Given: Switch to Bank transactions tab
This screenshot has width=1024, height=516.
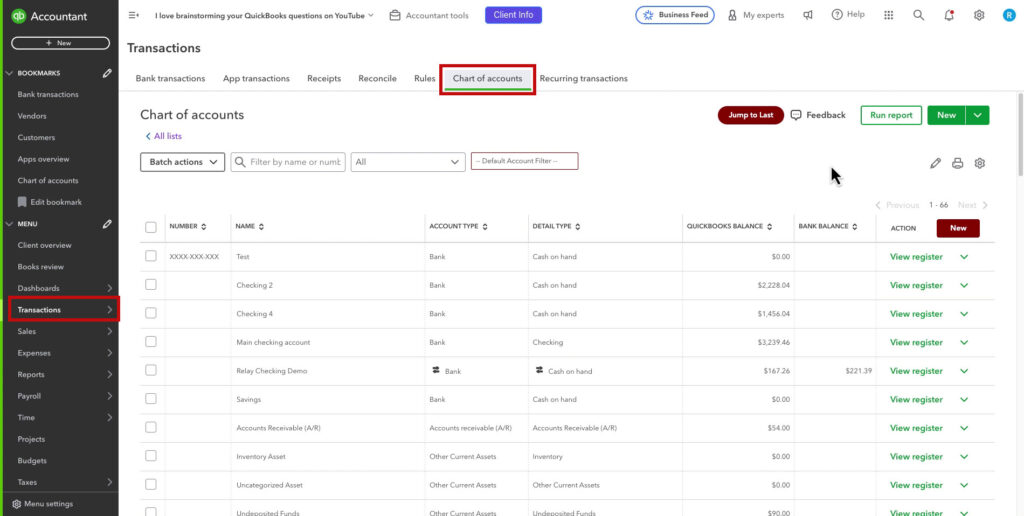Looking at the screenshot, I should click(x=170, y=78).
